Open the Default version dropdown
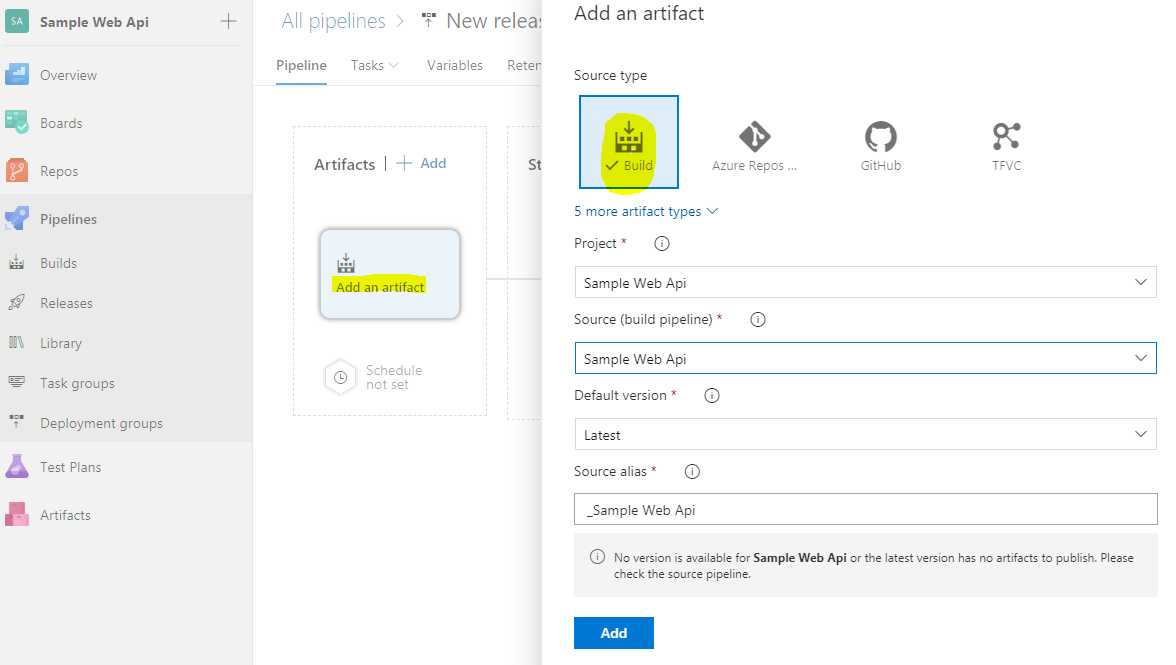1176x665 pixels. (x=865, y=435)
